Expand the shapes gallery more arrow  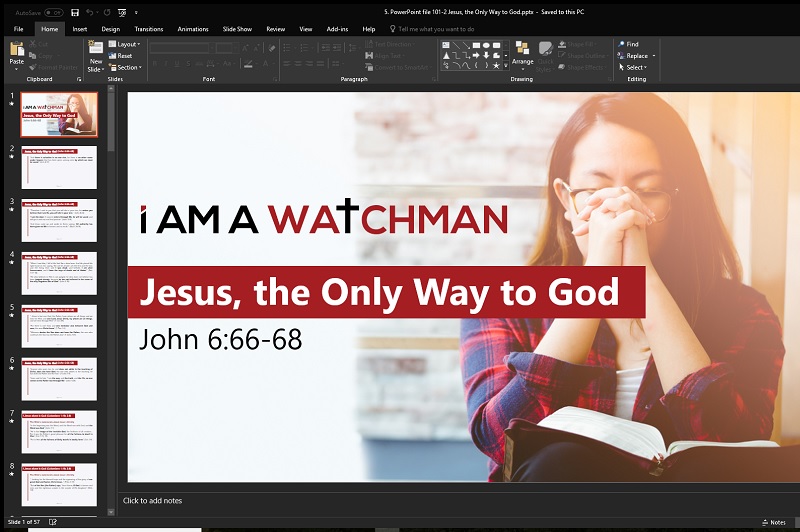click(505, 67)
